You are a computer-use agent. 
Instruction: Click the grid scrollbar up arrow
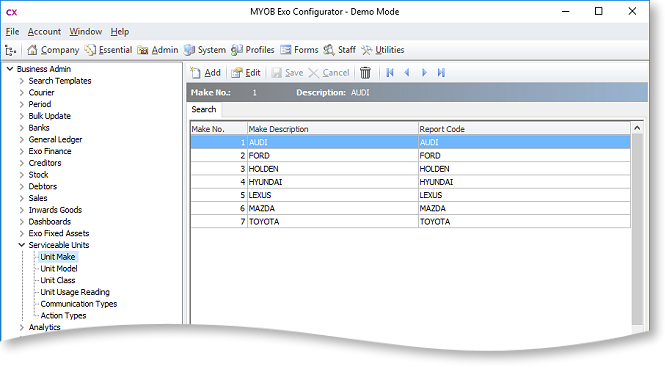pyautogui.click(x=637, y=128)
